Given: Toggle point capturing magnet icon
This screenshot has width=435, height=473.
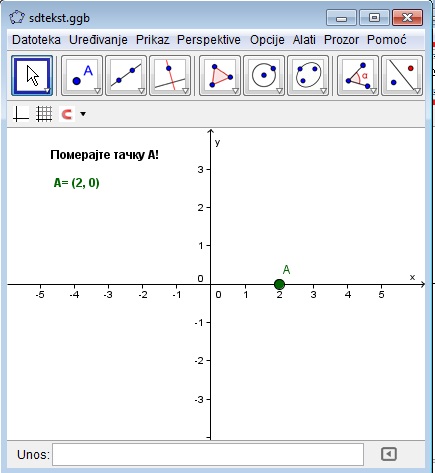Looking at the screenshot, I should point(67,114).
